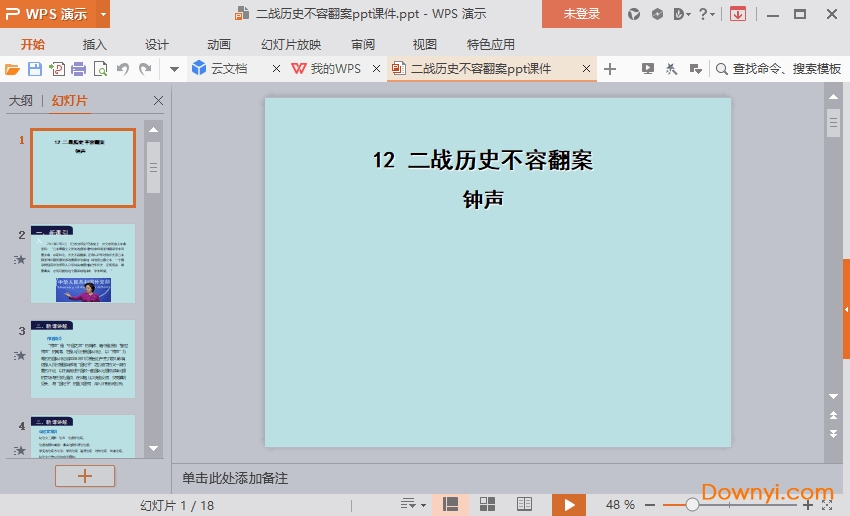The width and height of the screenshot is (850, 516).
Task: Click the main editor scroll up arrow
Action: click(x=834, y=96)
